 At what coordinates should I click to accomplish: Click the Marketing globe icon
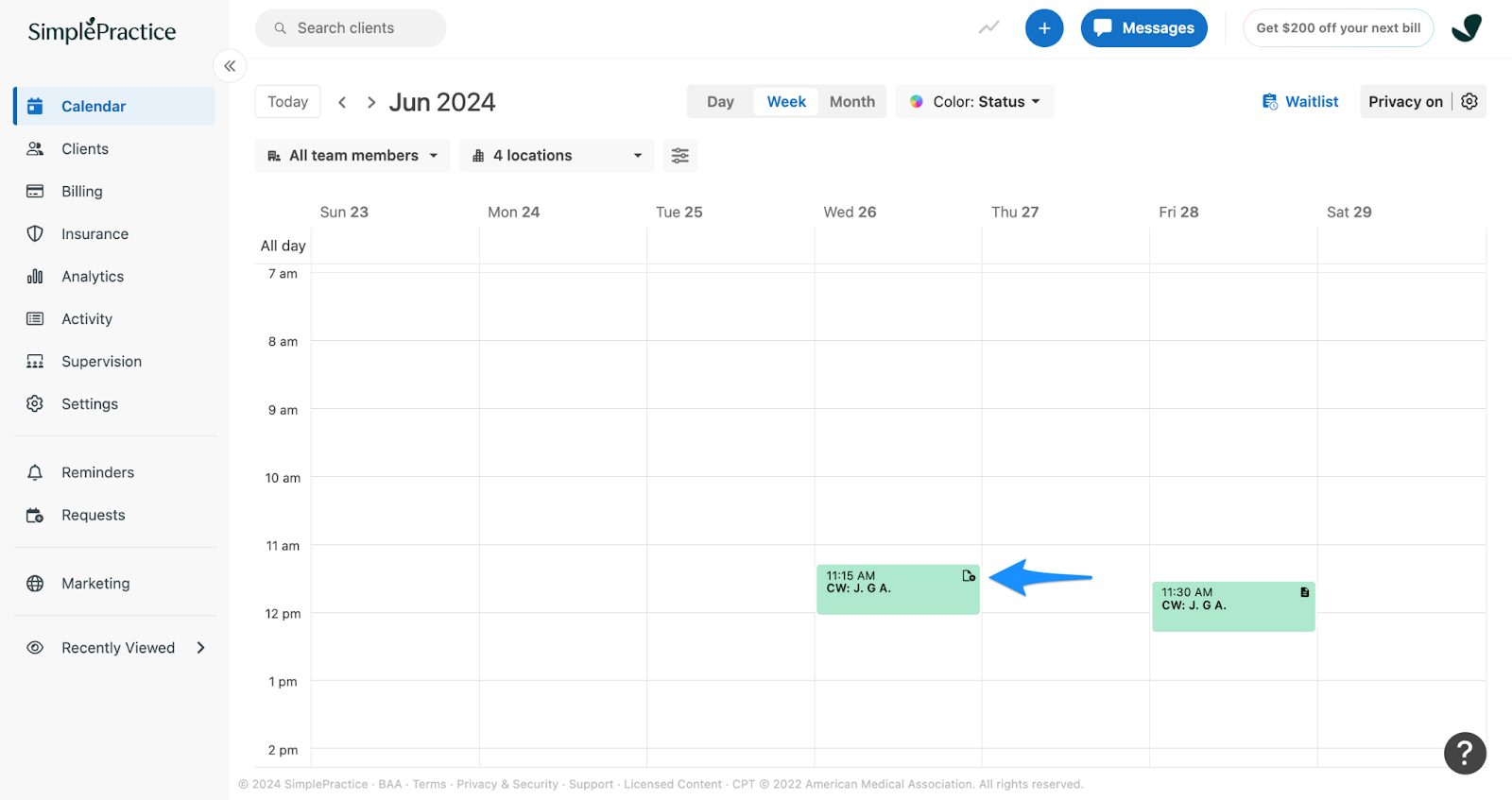click(x=35, y=584)
